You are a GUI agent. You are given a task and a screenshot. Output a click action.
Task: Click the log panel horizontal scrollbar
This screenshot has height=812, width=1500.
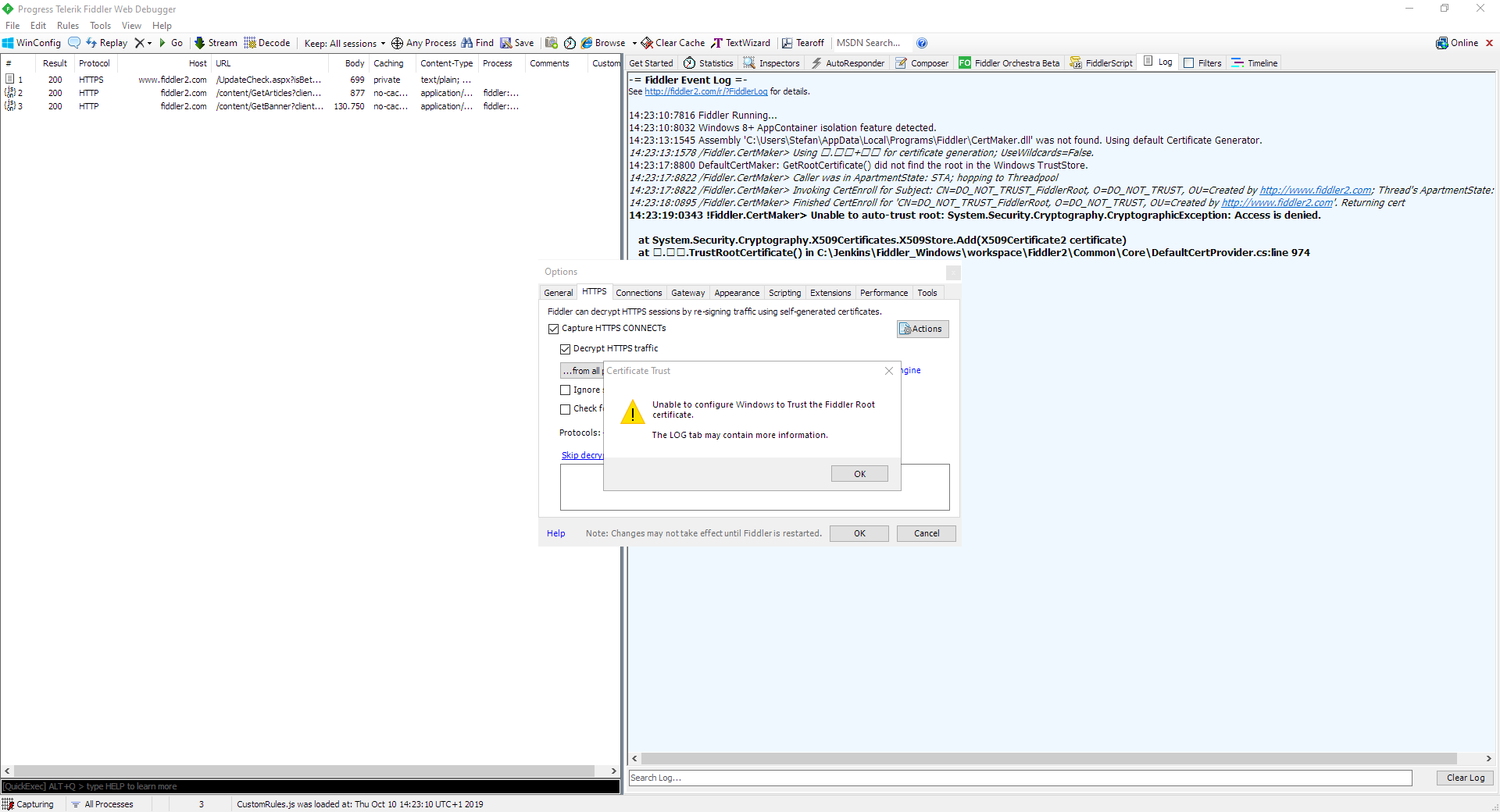1047,759
